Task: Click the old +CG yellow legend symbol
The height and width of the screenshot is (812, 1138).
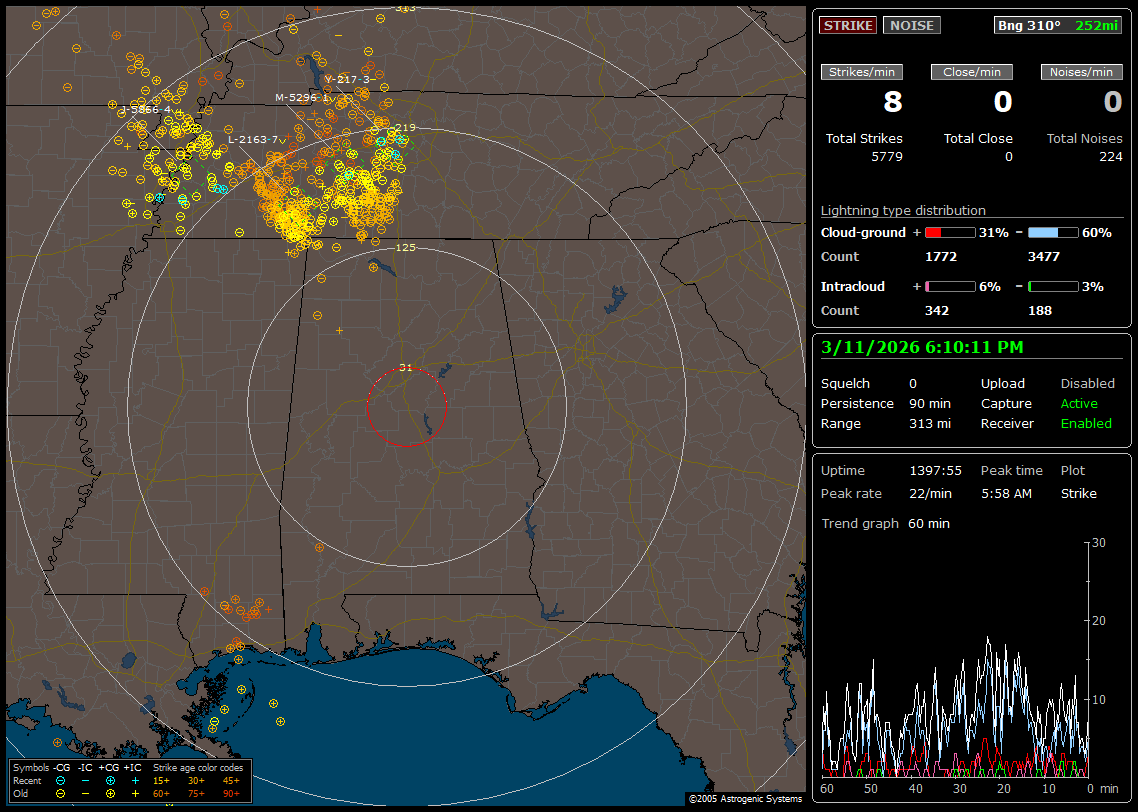Action: pos(110,793)
